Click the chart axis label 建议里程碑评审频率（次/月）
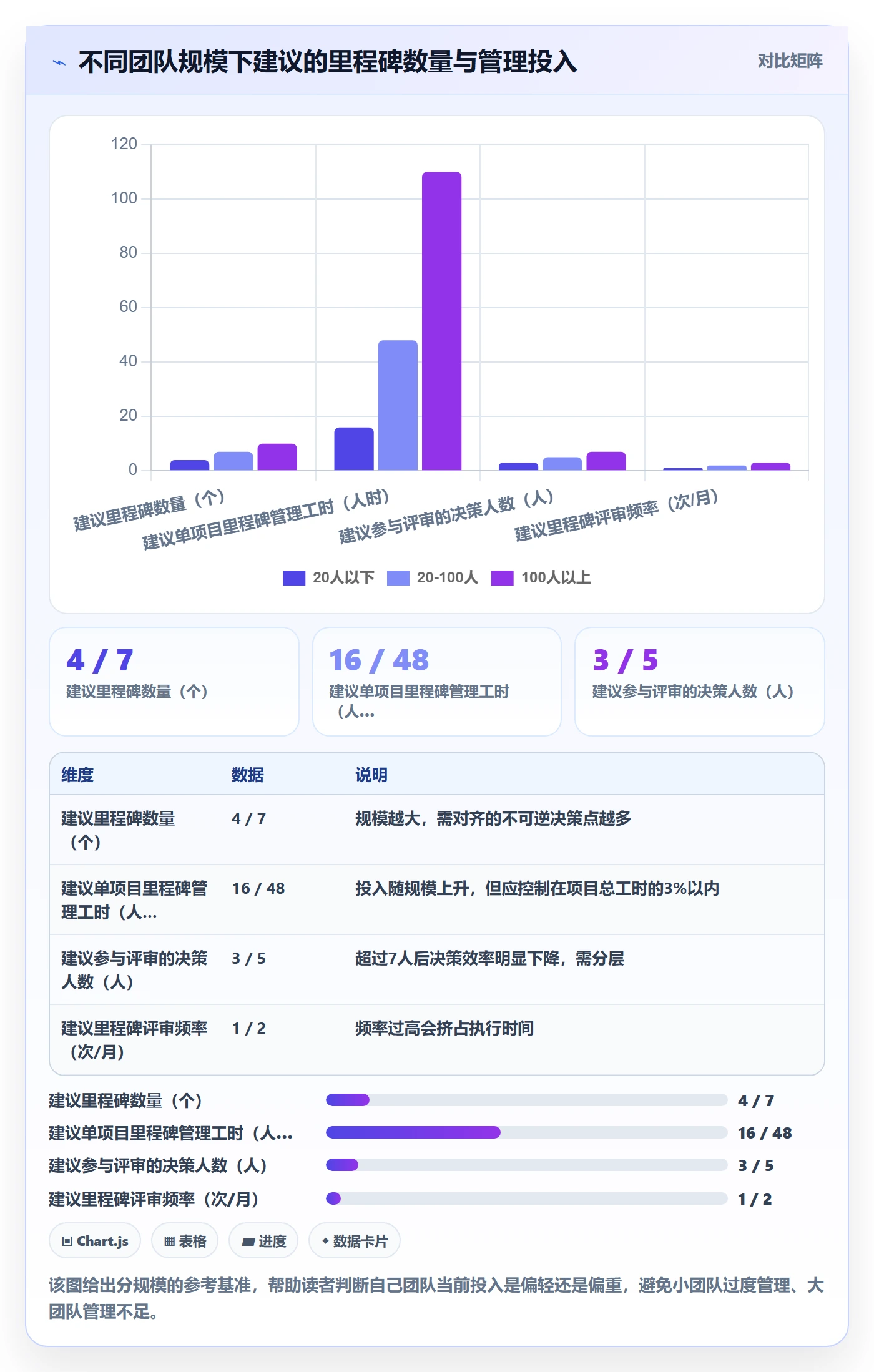Image resolution: width=874 pixels, height=1372 pixels. click(616, 516)
